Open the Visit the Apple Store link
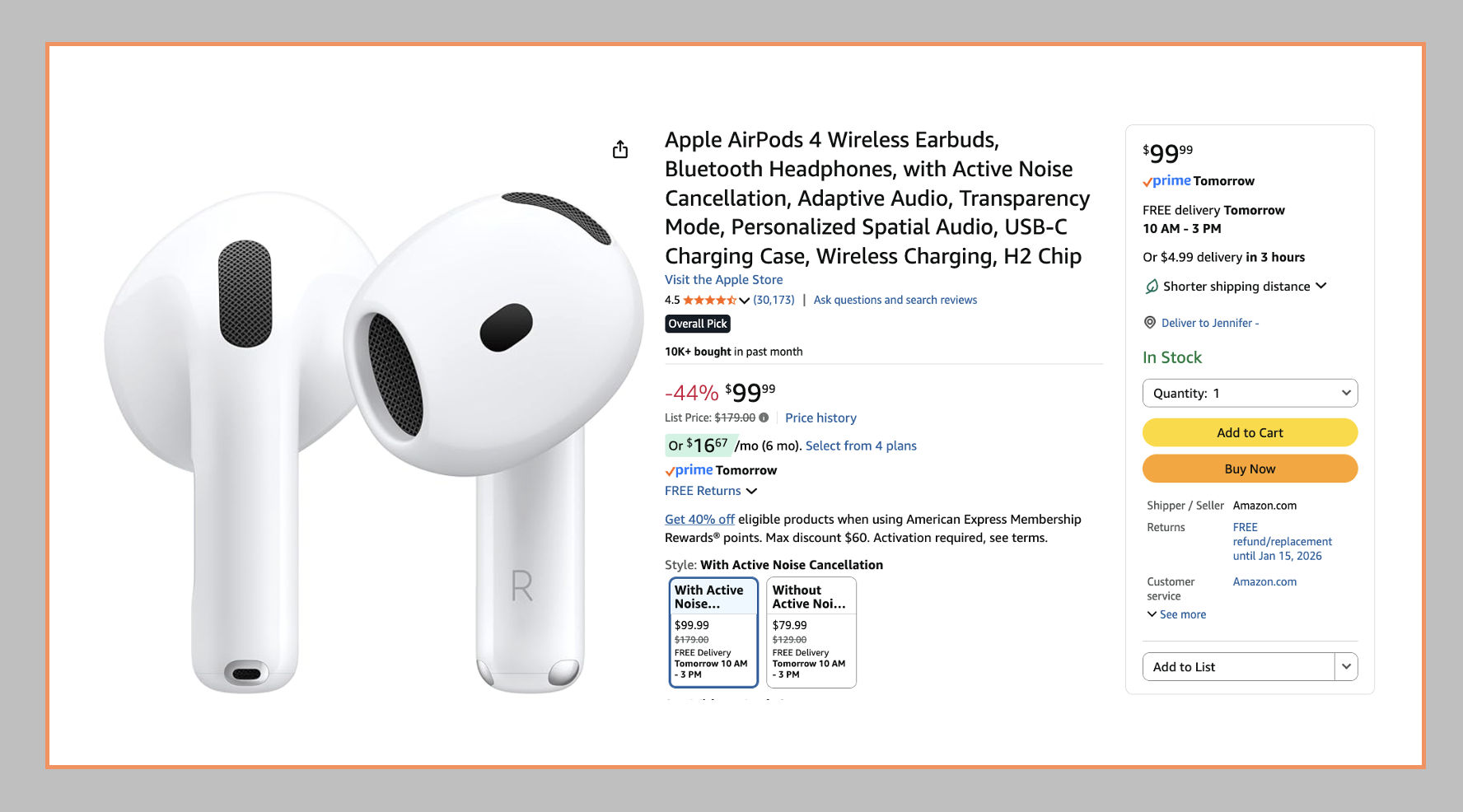The width and height of the screenshot is (1463, 812). coord(723,279)
